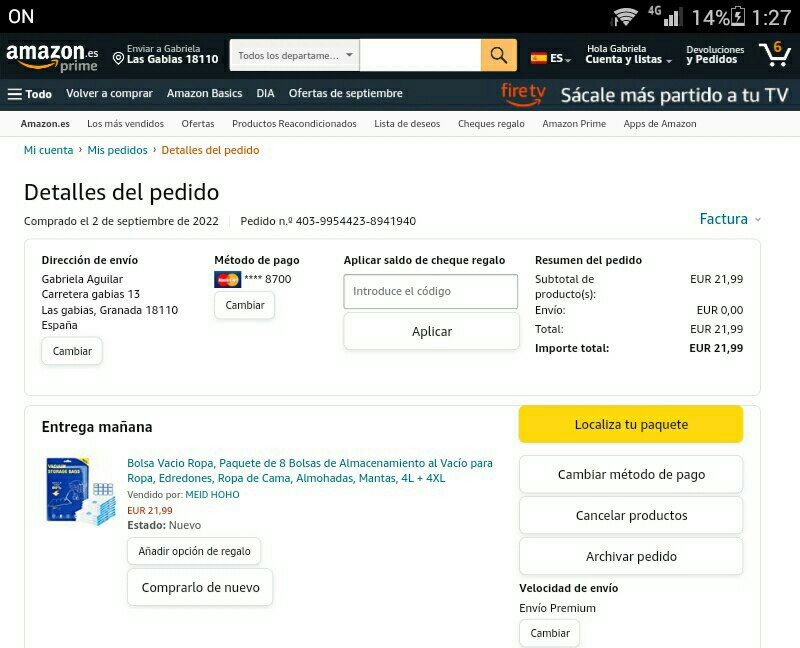The width and height of the screenshot is (800, 648).
Task: Open the Todo hamburger menu
Action: coord(30,94)
